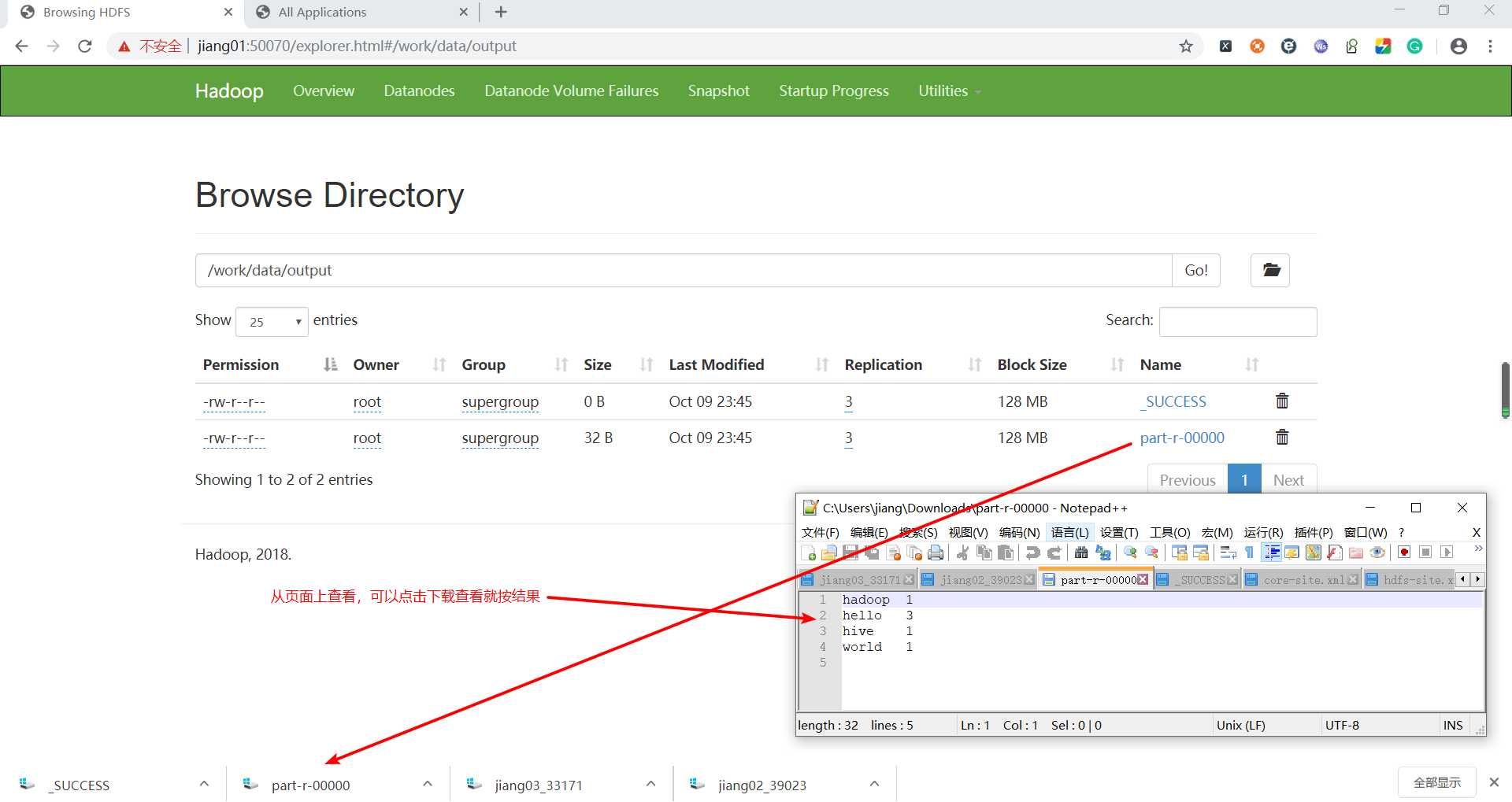Undo the last edit in Notepad++

pos(1032,553)
